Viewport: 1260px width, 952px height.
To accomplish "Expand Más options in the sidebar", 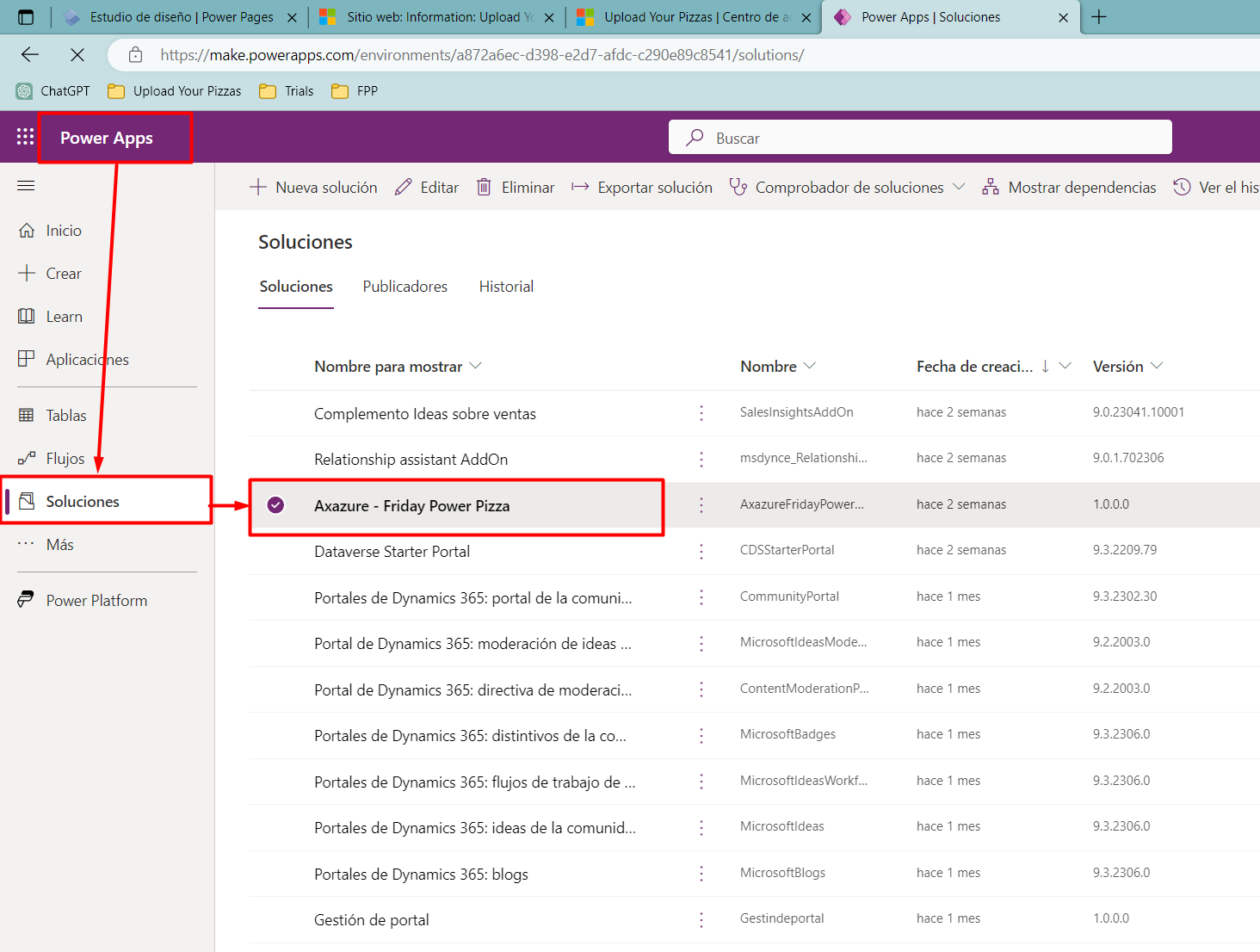I will tap(59, 545).
